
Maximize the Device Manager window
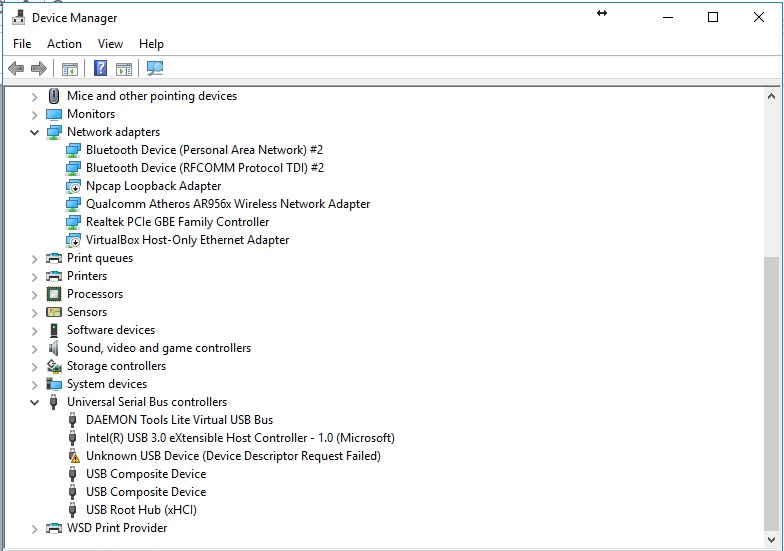(713, 18)
